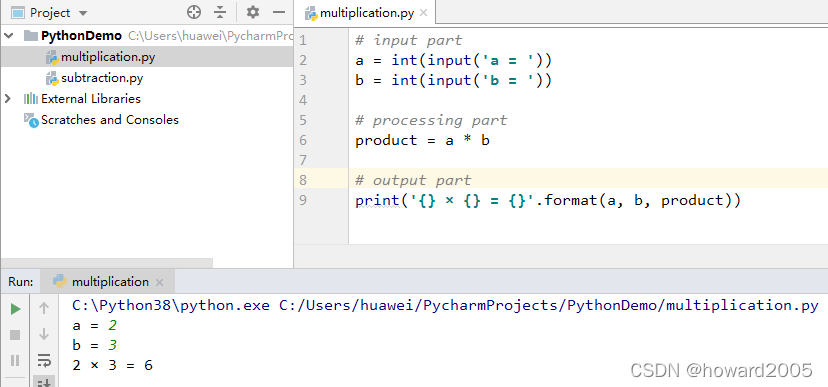The image size is (828, 387).
Task: Click the line b = int(input('b = '))
Action: (454, 80)
